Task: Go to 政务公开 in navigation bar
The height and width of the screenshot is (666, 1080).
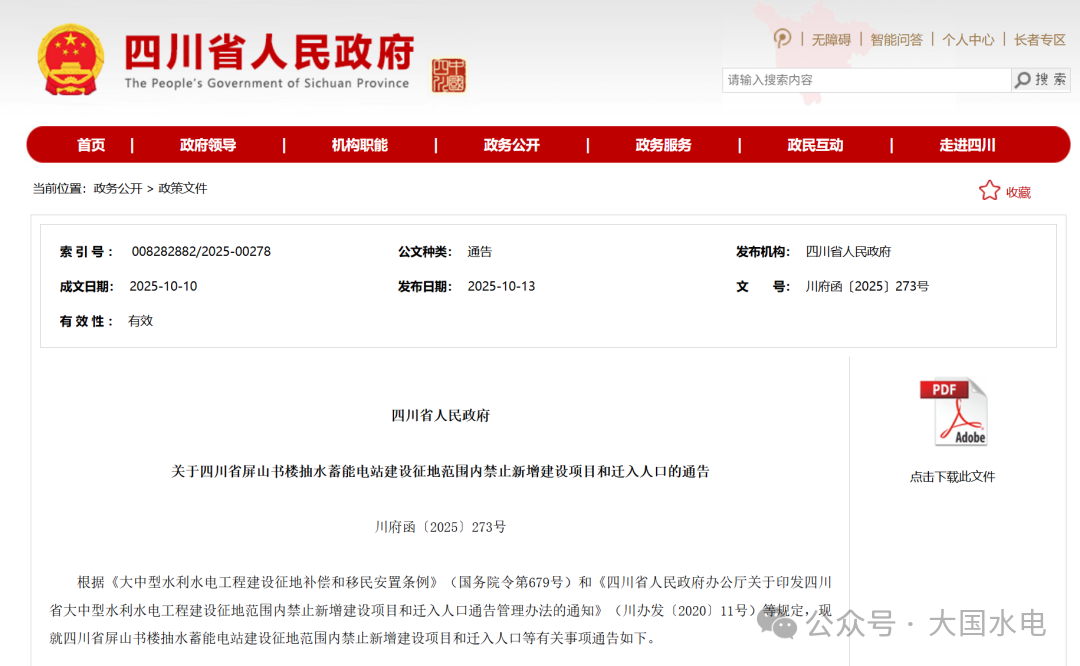Action: click(x=512, y=145)
